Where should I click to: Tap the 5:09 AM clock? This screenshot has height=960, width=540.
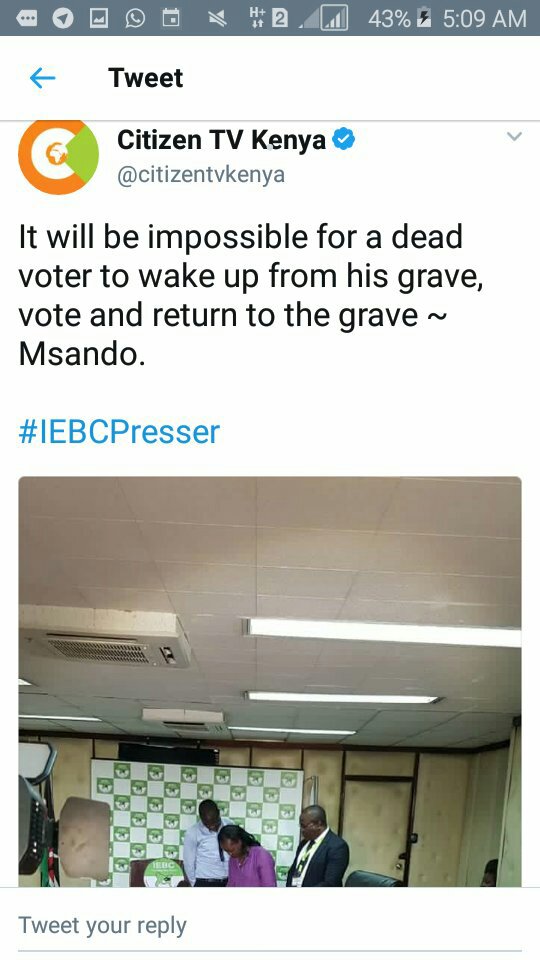click(x=484, y=18)
